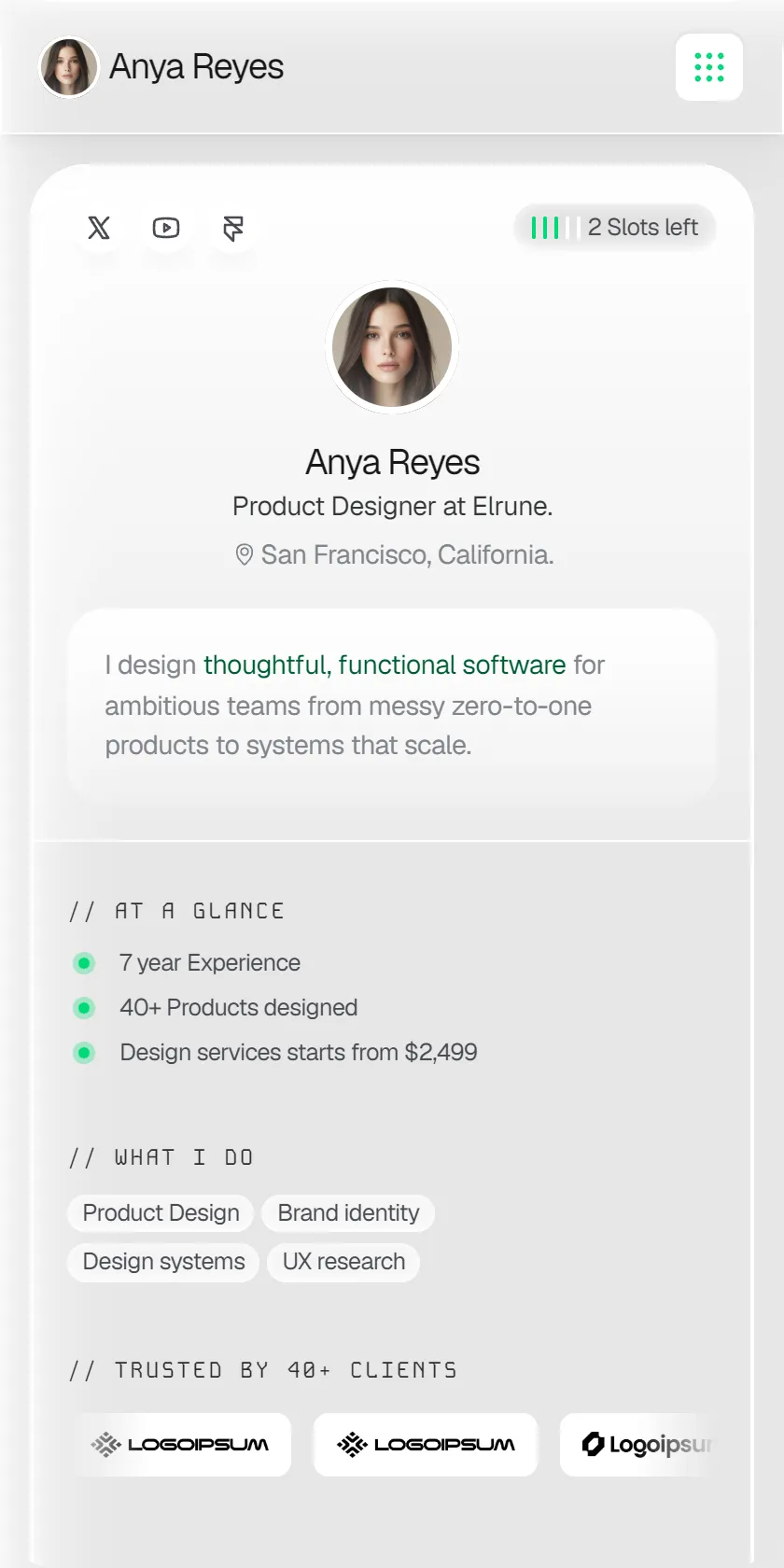Select the Design systems tag

(163, 1262)
